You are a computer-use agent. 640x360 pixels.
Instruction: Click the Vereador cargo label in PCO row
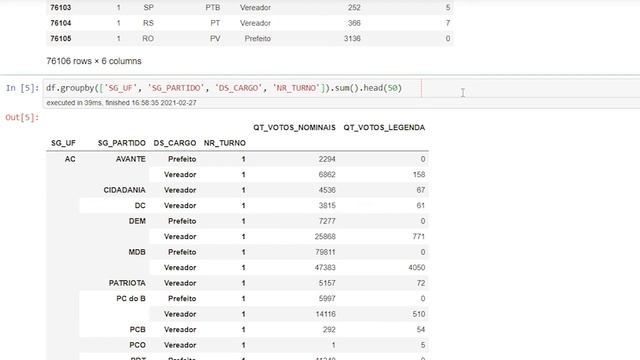click(x=180, y=345)
